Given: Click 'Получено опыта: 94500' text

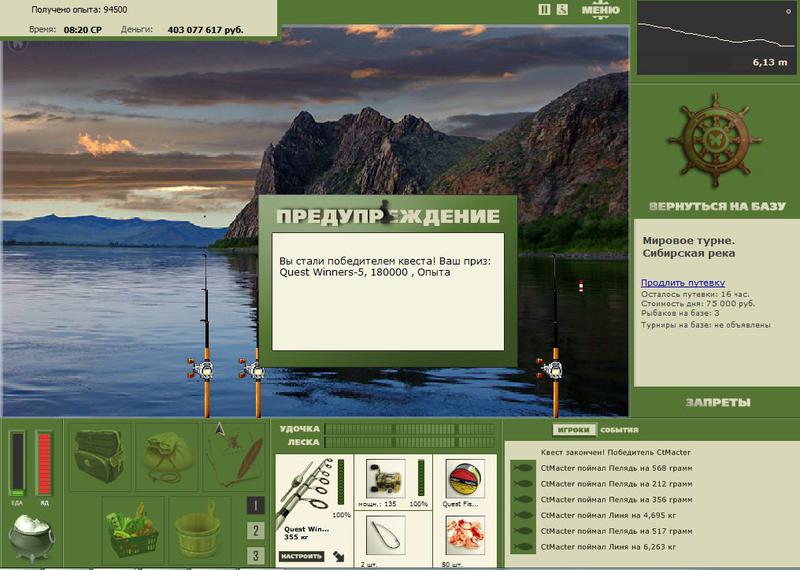Looking at the screenshot, I should tap(79, 10).
